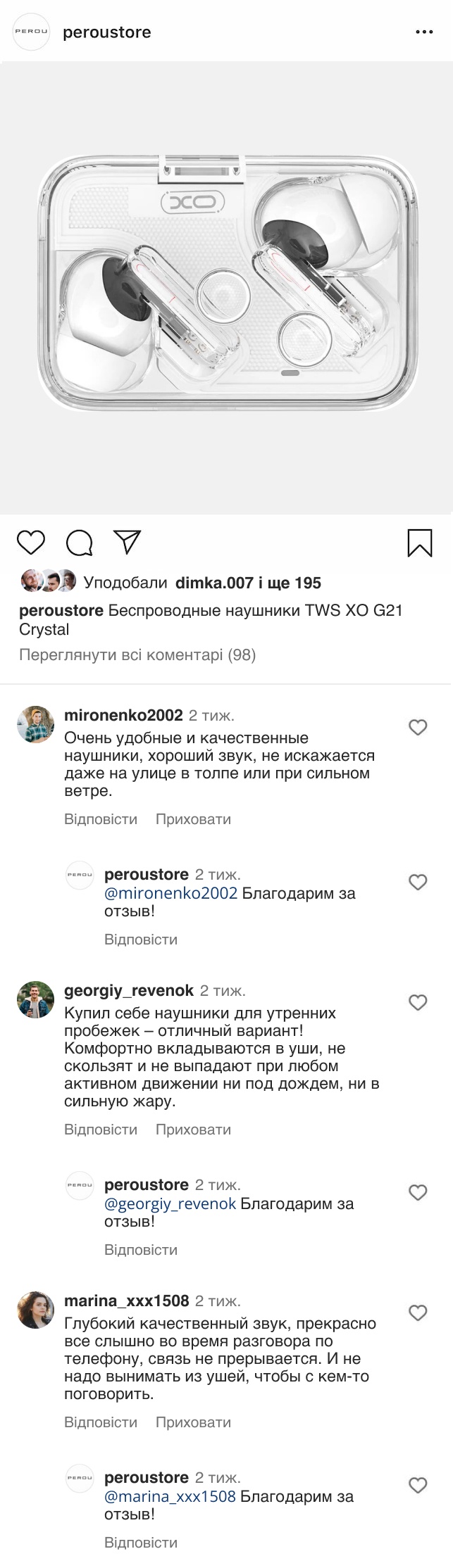
Task: Like peroustore's reply to marina_xxx1508
Action: point(418,1485)
